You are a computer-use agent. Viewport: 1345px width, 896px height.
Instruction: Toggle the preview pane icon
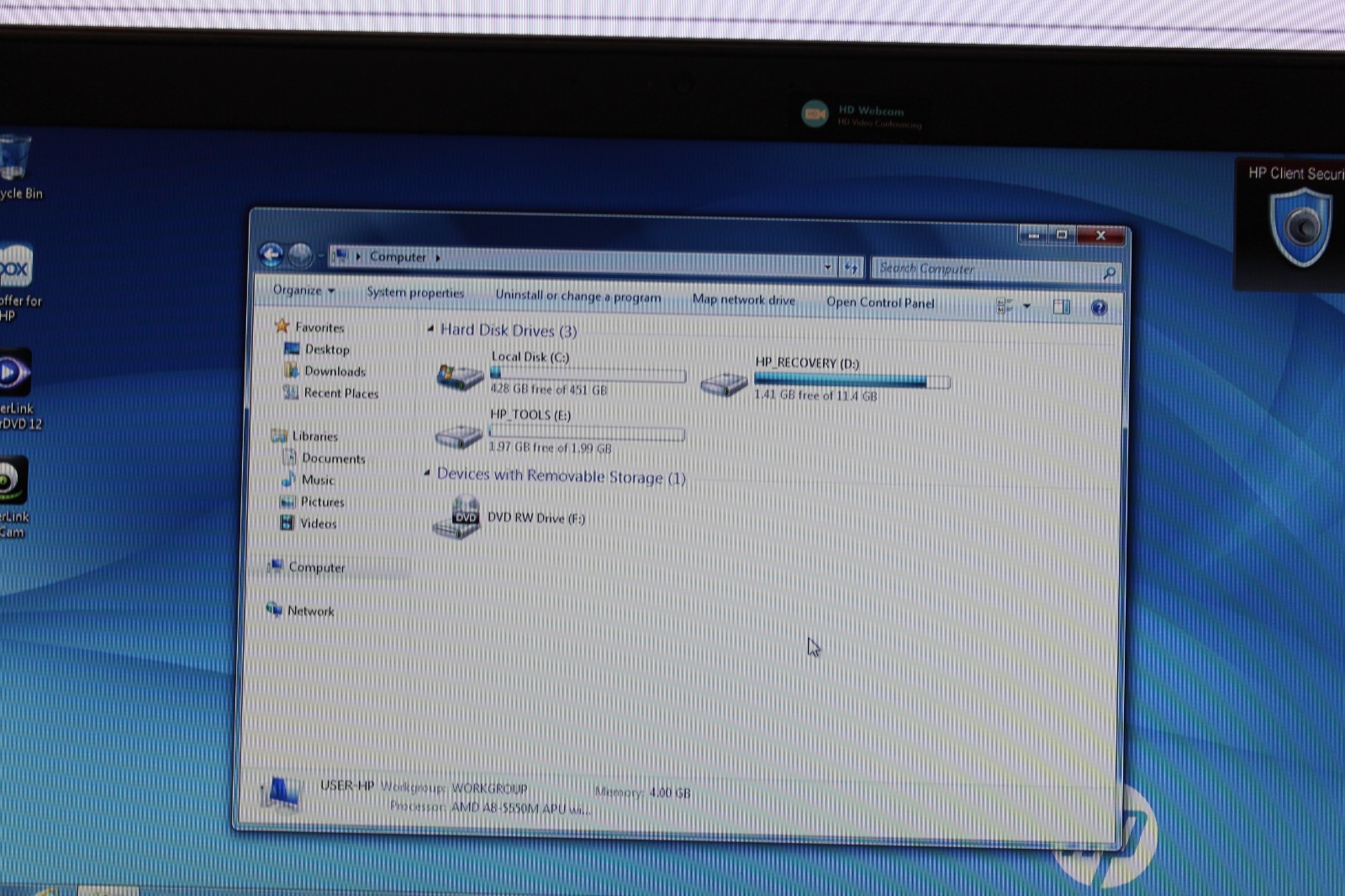click(x=1062, y=307)
